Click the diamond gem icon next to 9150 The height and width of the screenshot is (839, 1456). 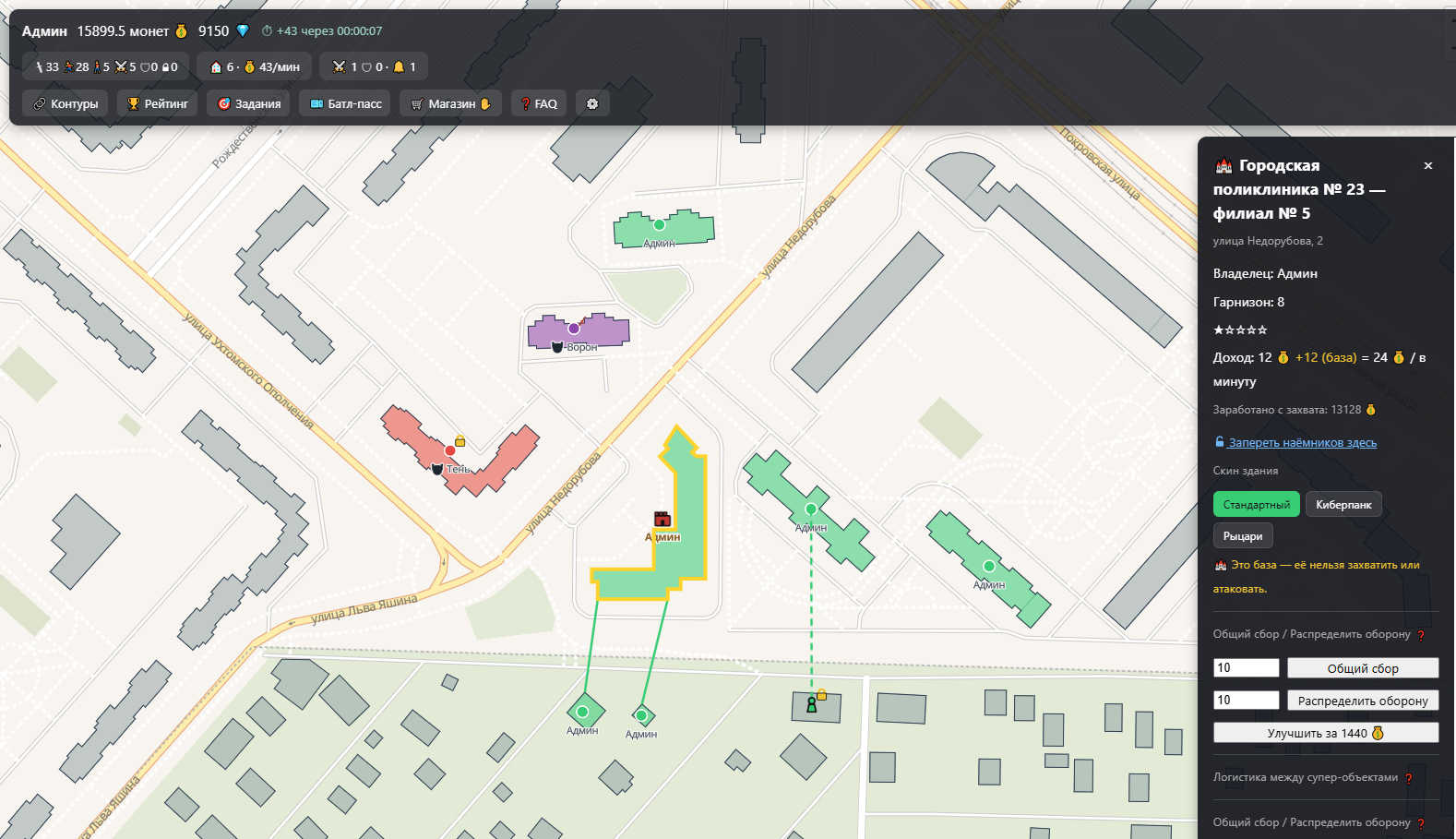(x=243, y=31)
